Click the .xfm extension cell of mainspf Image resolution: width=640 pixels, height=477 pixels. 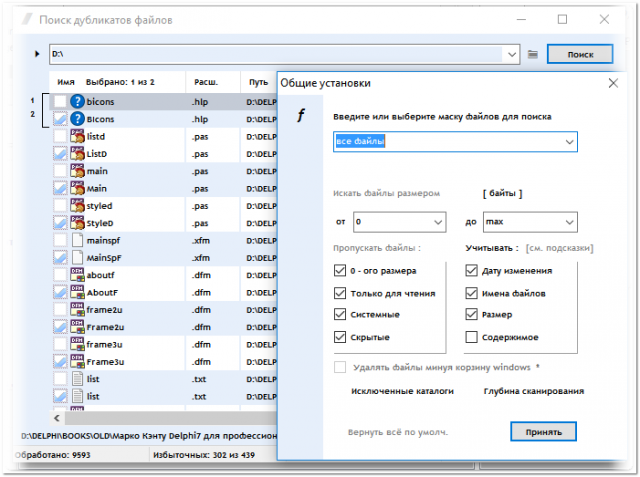pos(201,240)
